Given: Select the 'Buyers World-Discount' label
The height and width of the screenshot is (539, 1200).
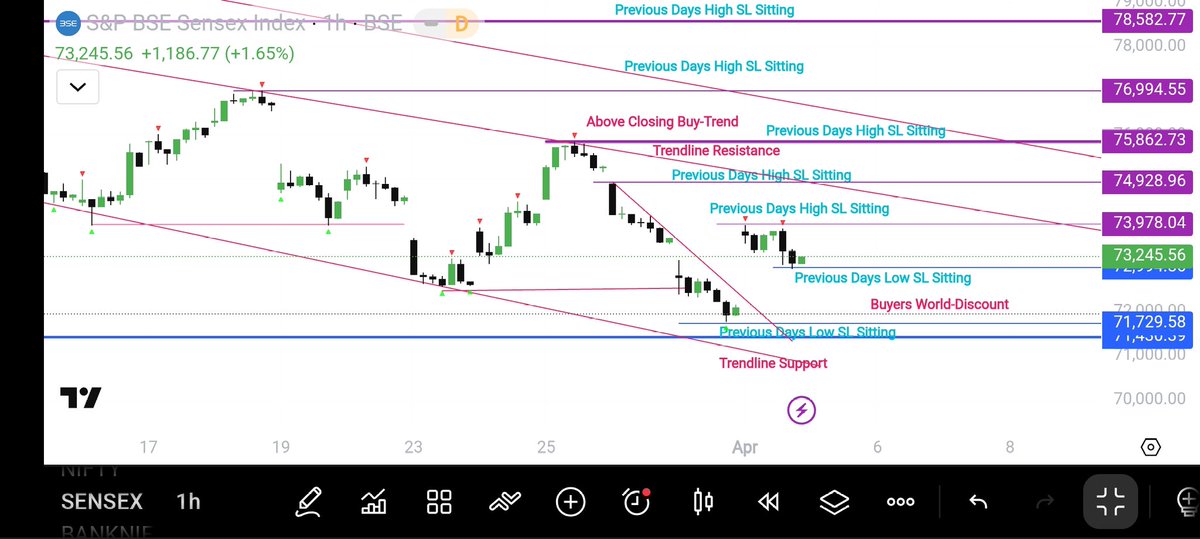Looking at the screenshot, I should pos(939,304).
